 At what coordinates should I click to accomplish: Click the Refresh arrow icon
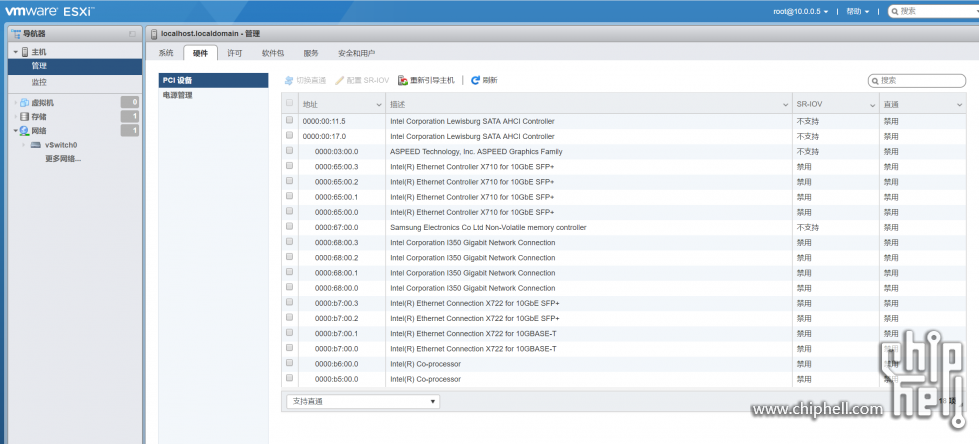(x=475, y=81)
